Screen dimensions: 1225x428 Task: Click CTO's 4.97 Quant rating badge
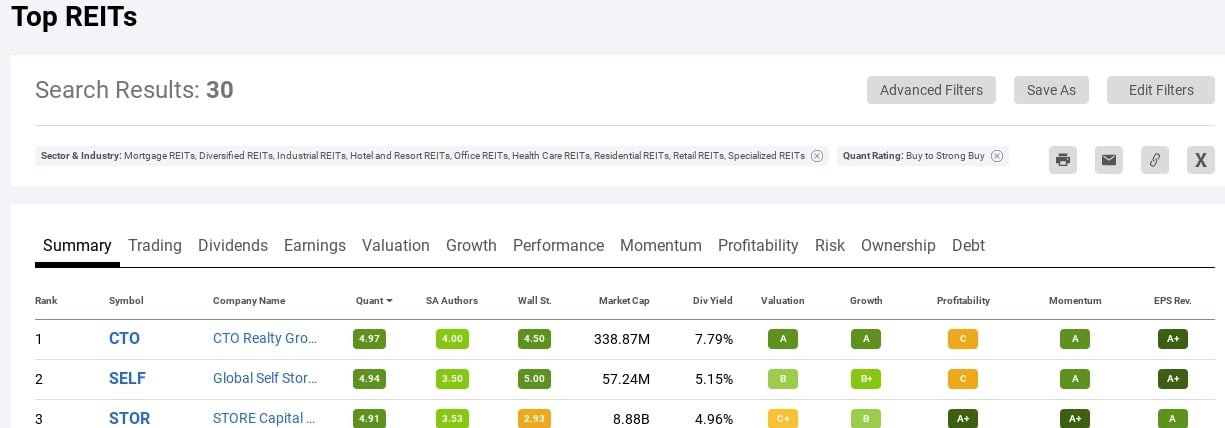(369, 339)
